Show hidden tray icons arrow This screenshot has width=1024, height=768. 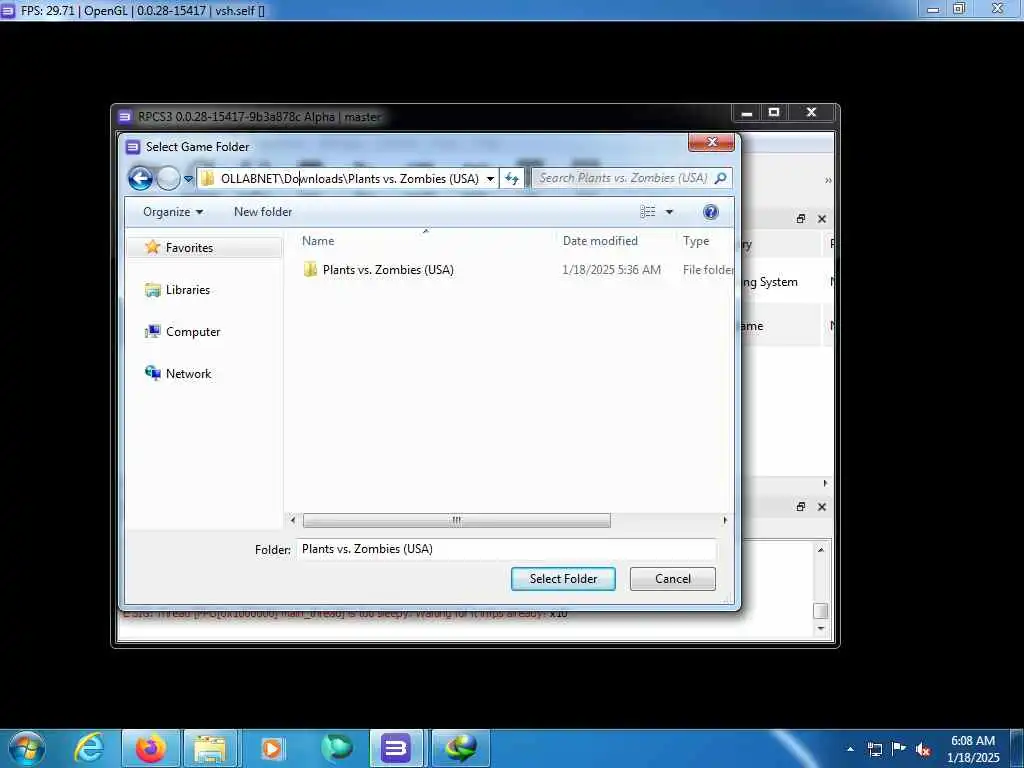click(x=850, y=749)
